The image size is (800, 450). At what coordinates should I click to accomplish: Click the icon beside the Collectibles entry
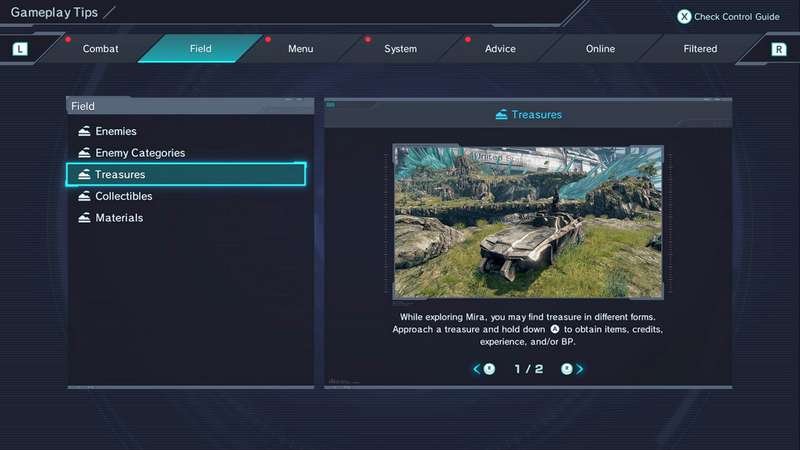84,196
